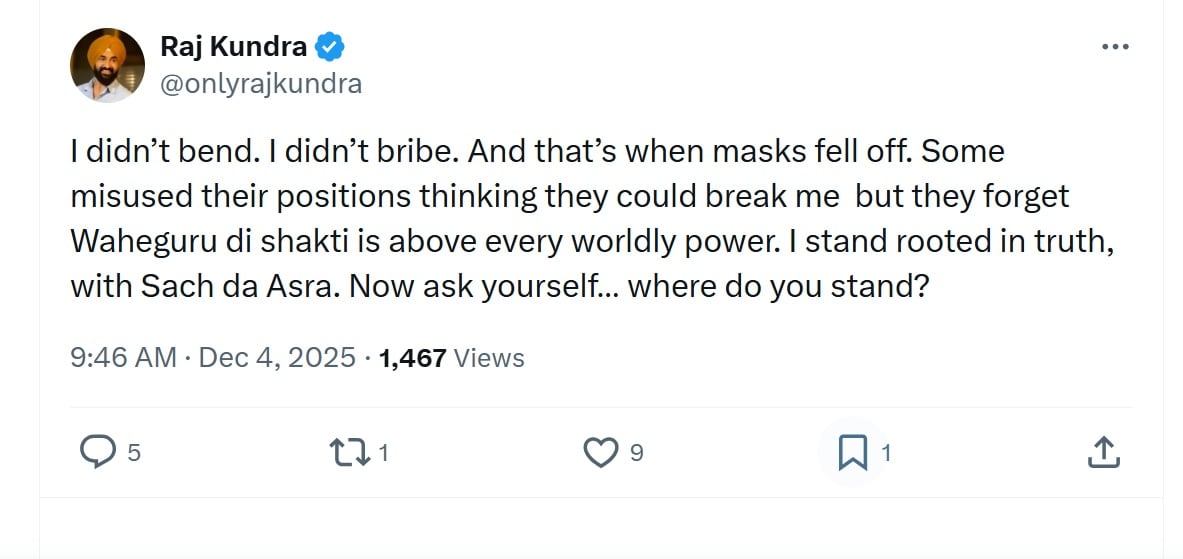
Task: Repost the tweet using the retweet icon
Action: tap(350, 452)
